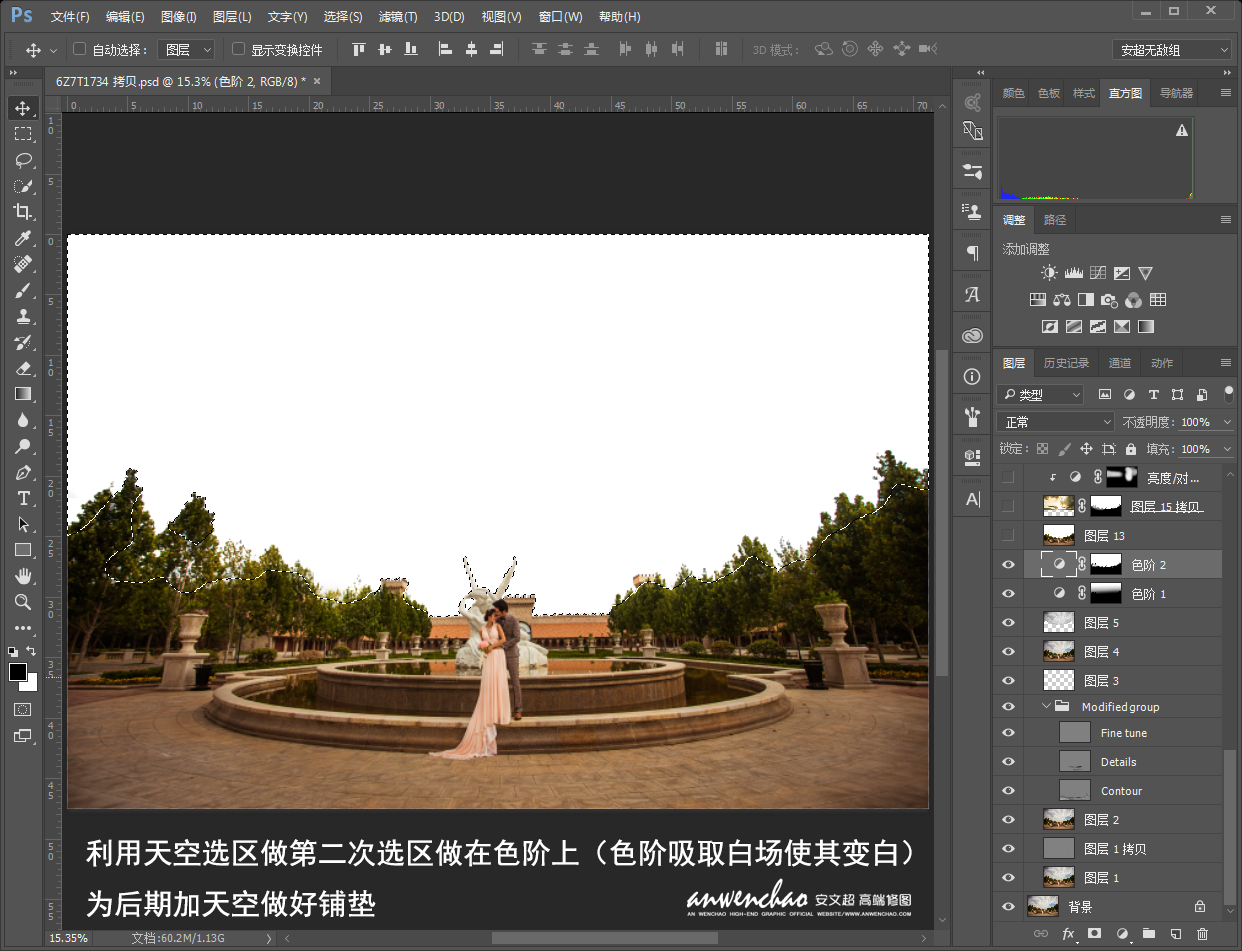Show the 图层 13 layer

(1008, 535)
